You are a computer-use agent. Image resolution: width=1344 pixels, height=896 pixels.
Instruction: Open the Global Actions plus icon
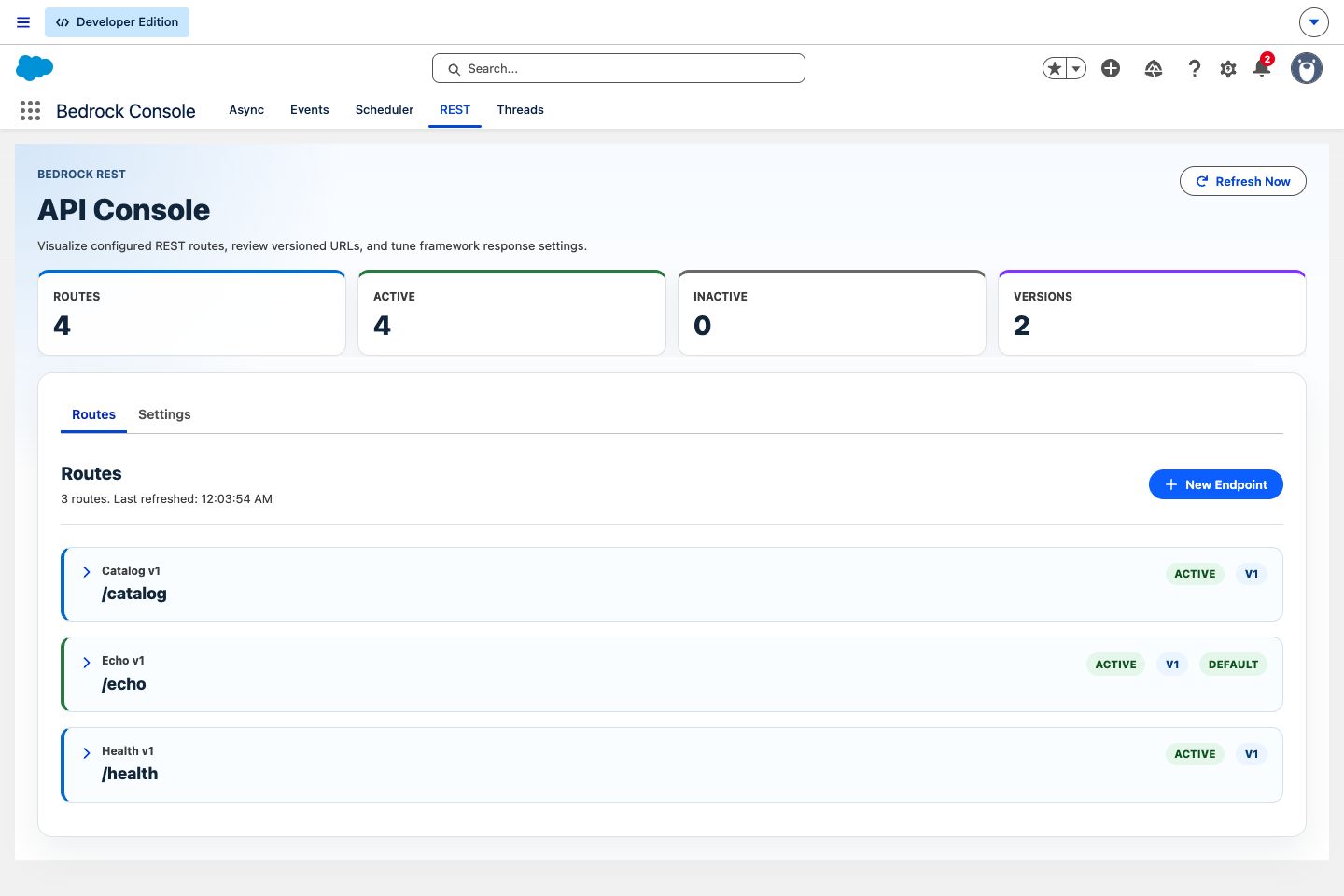[1111, 68]
